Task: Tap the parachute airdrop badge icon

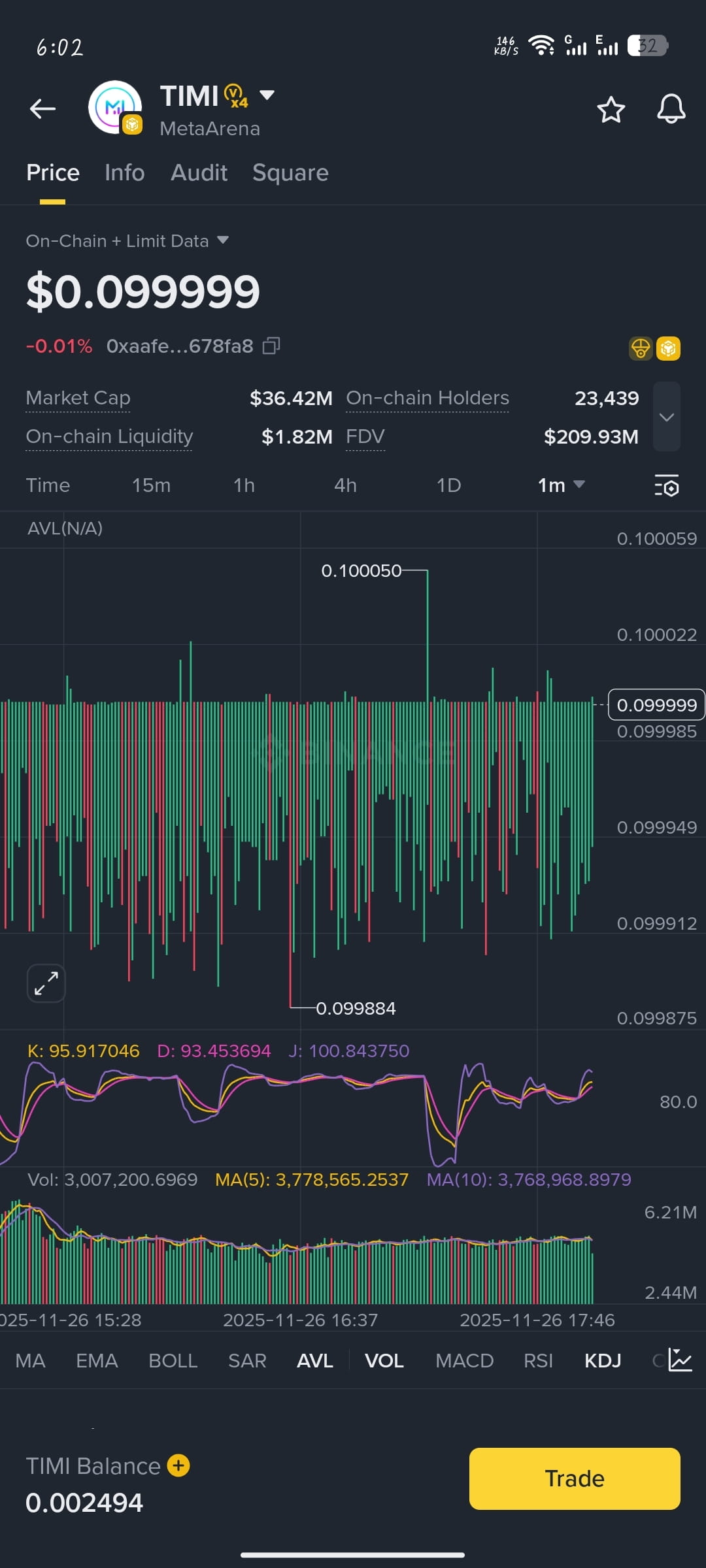Action: (x=641, y=348)
